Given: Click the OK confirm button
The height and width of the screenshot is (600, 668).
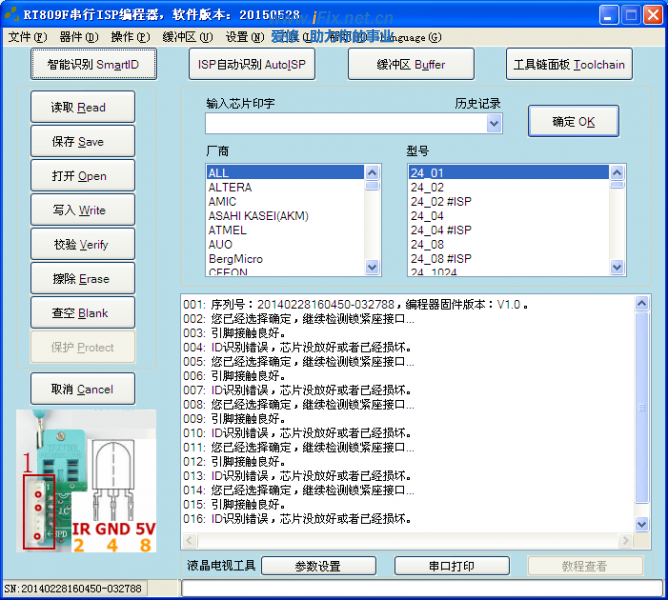Looking at the screenshot, I should tap(573, 122).
